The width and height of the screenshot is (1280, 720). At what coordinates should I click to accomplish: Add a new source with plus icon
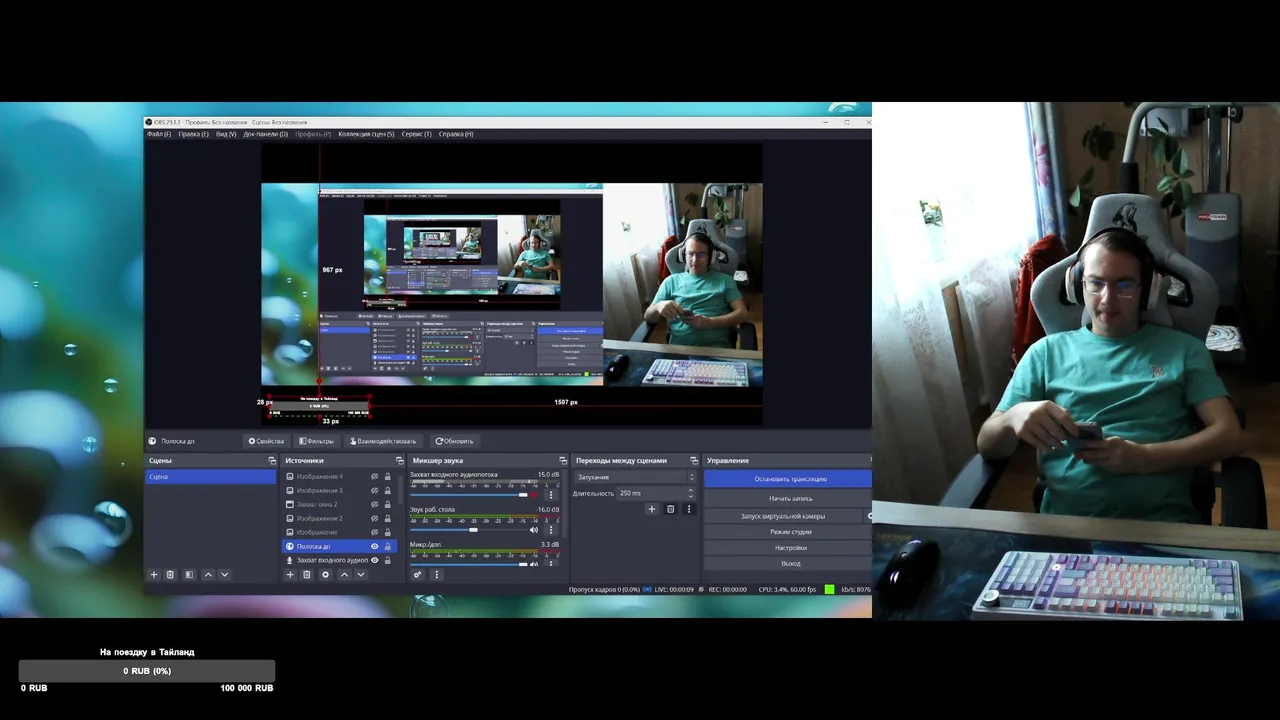291,575
